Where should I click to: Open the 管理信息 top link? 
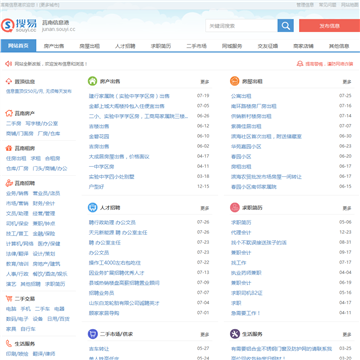point(305,5)
